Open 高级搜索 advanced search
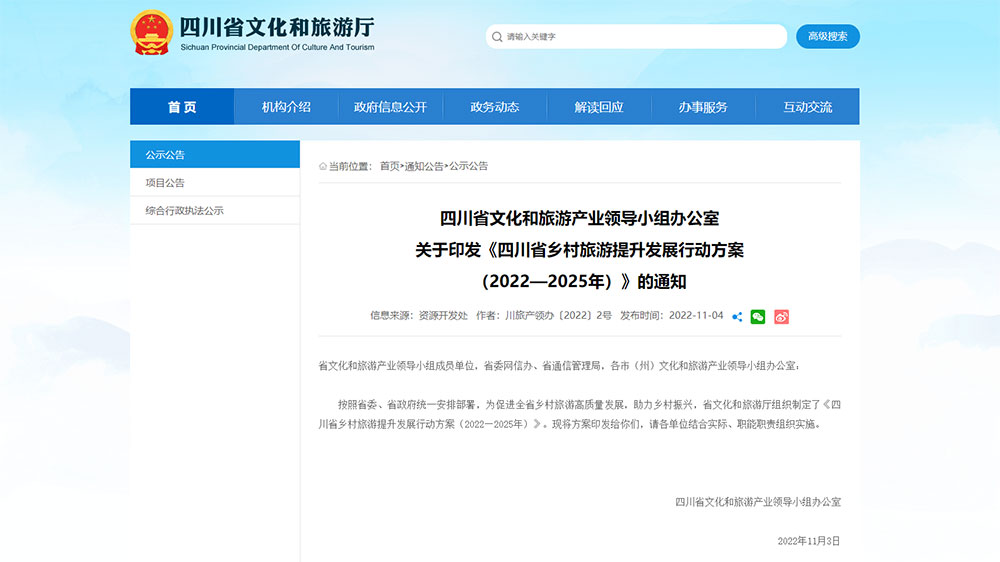Image resolution: width=1000 pixels, height=562 pixels. [828, 36]
